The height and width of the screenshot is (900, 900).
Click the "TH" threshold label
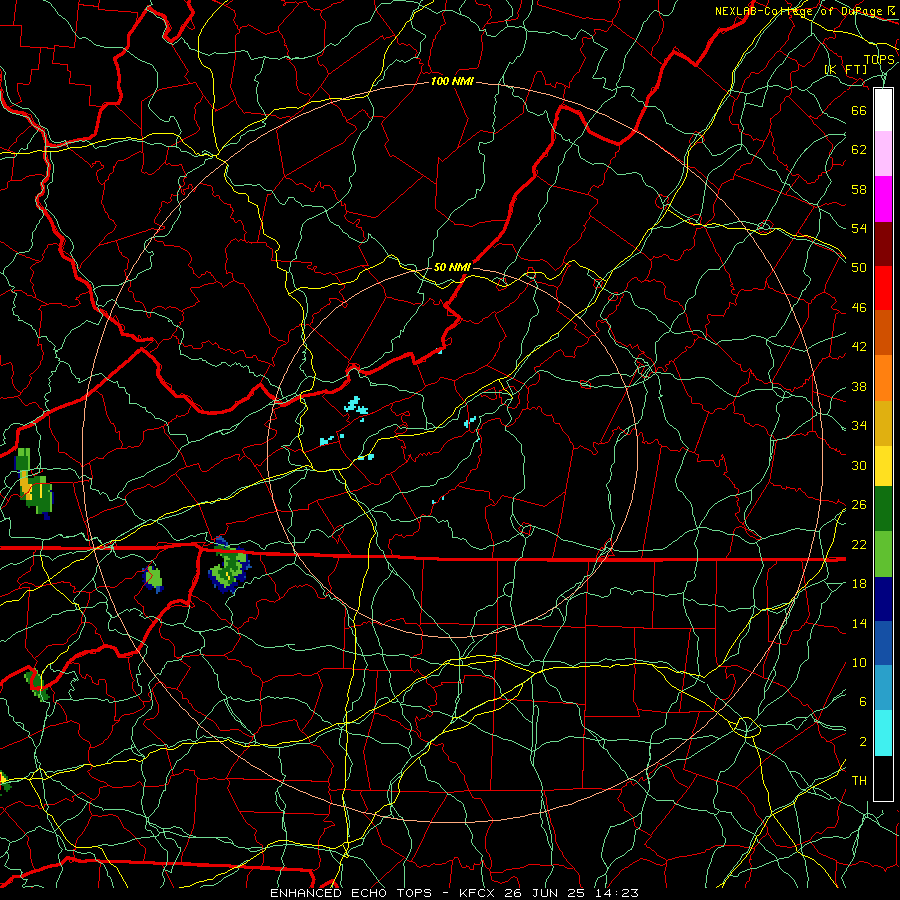pos(859,780)
